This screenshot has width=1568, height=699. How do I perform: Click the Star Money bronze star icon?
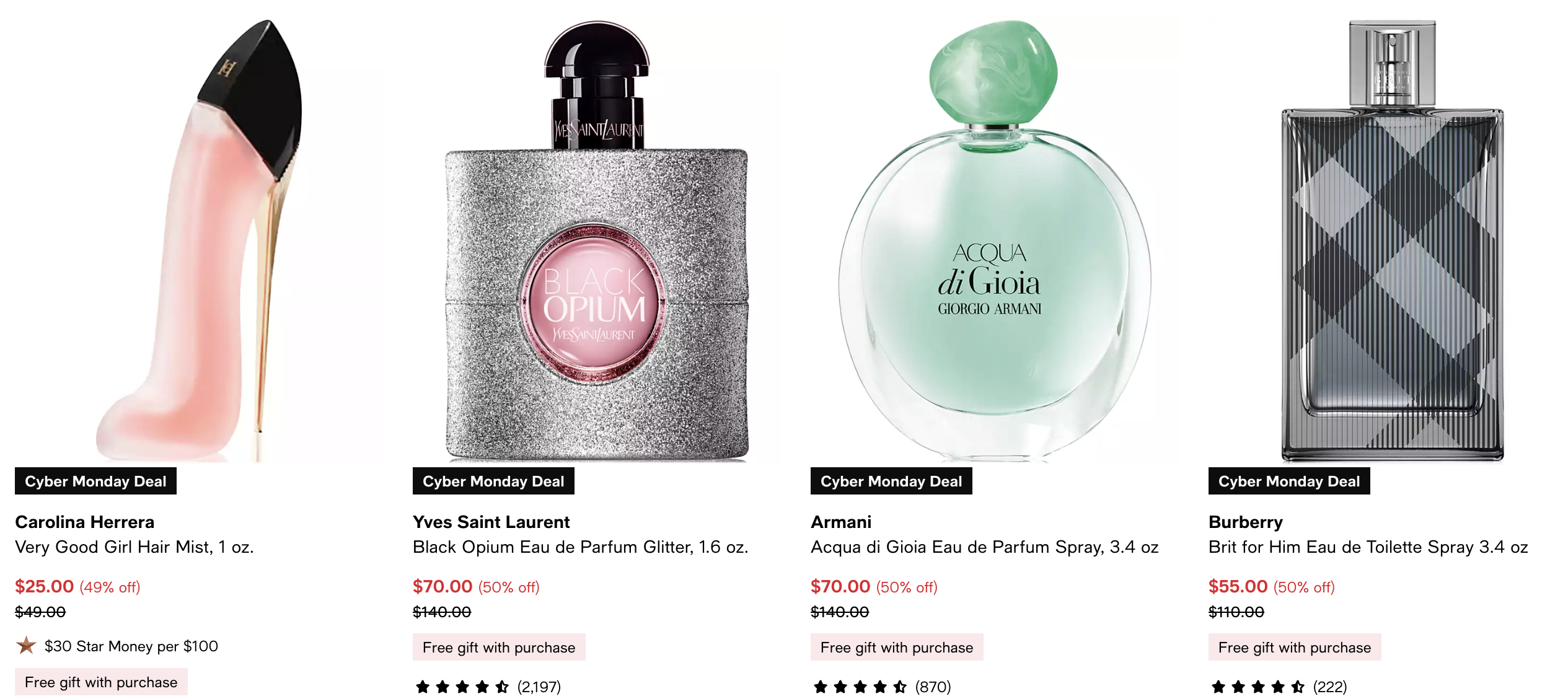(26, 646)
